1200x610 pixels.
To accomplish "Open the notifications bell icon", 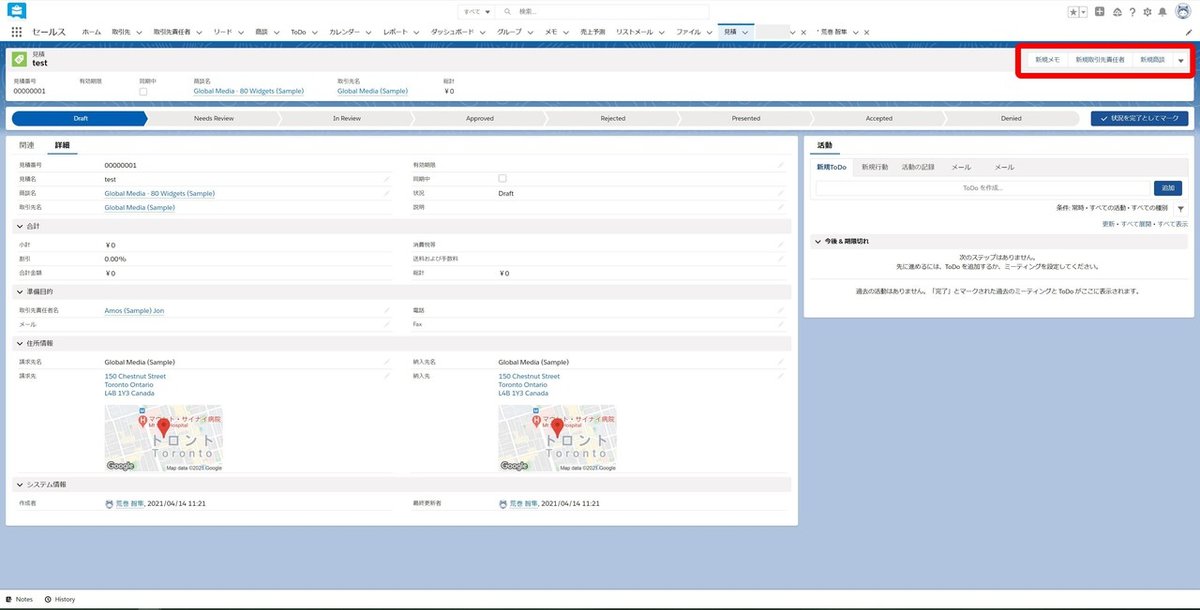I will coord(1162,12).
